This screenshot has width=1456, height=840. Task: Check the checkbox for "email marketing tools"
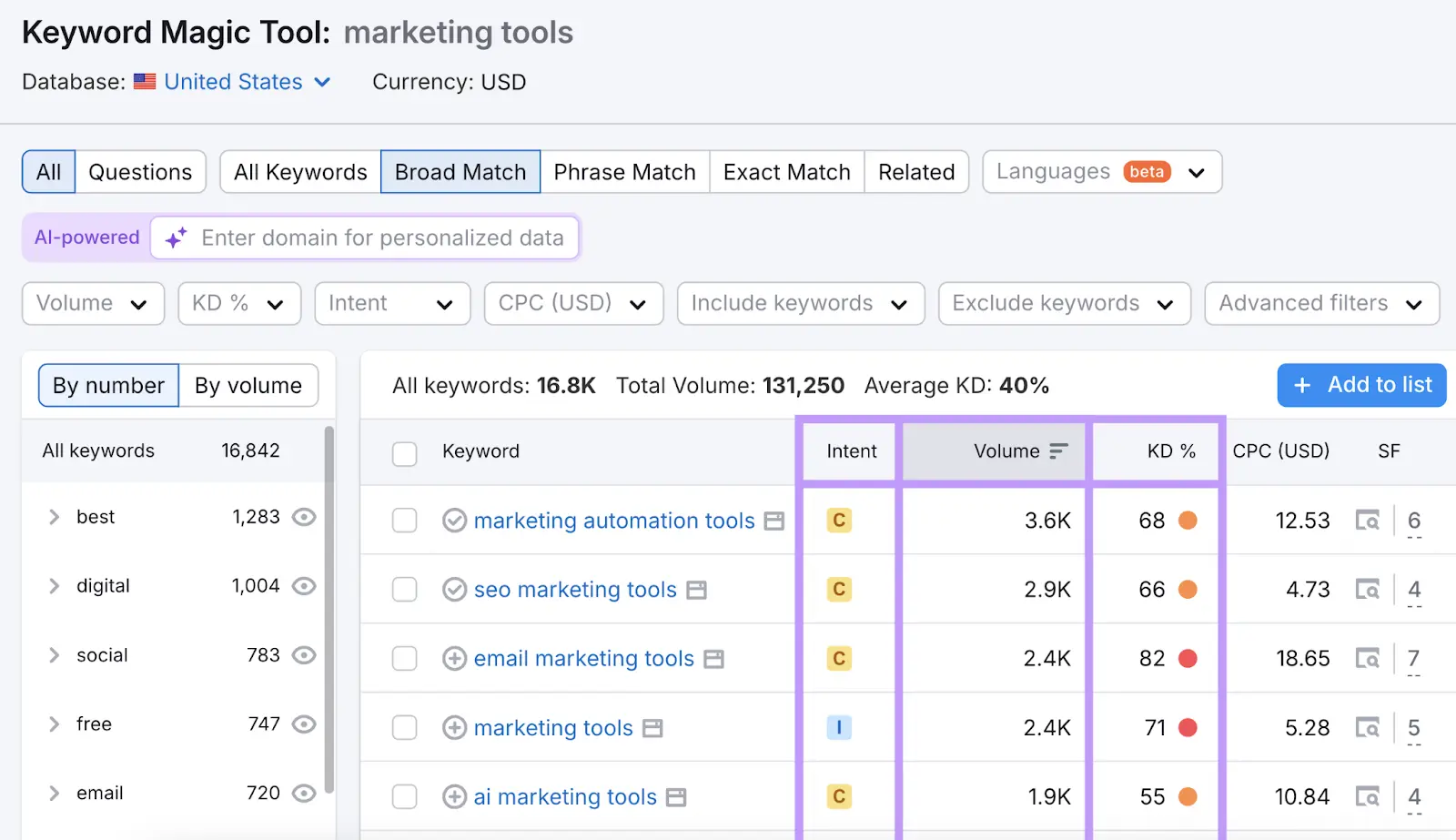click(x=404, y=658)
